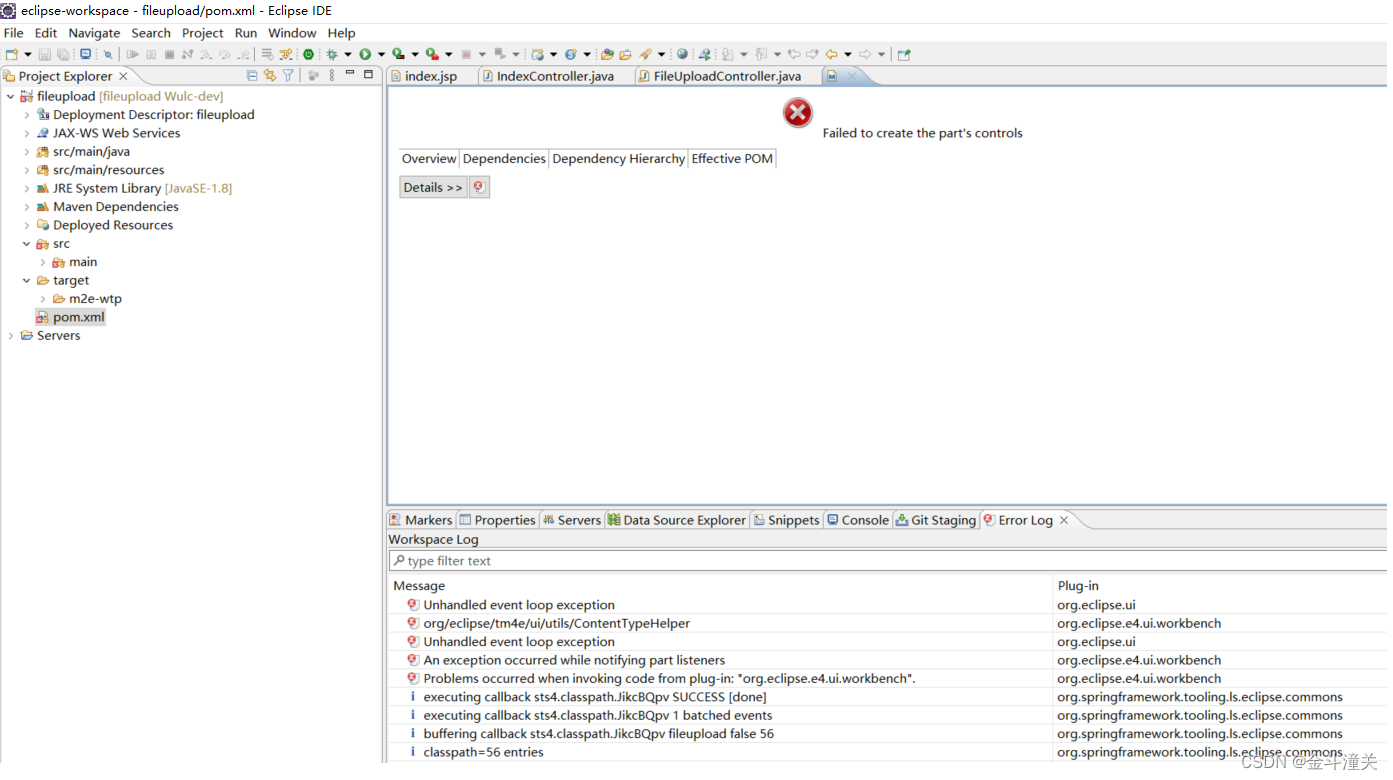Open Project Explorer View Menu dots

(332, 75)
